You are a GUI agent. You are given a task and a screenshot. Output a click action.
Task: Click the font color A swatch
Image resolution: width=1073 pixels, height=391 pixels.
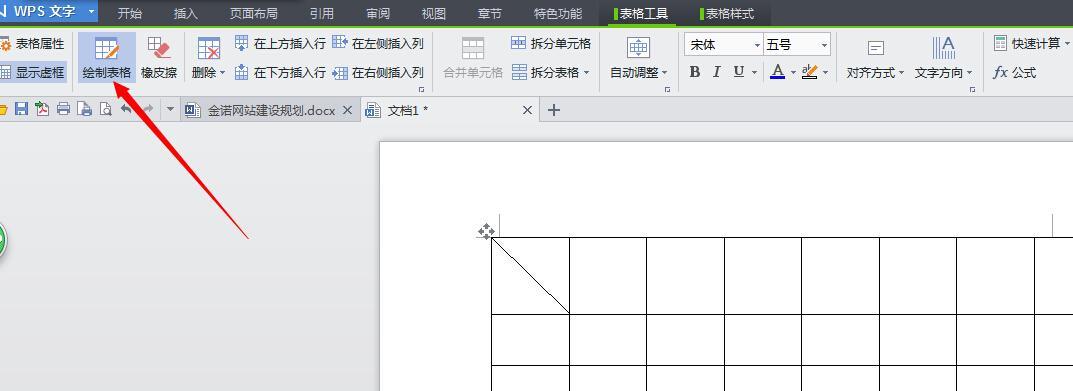[777, 72]
